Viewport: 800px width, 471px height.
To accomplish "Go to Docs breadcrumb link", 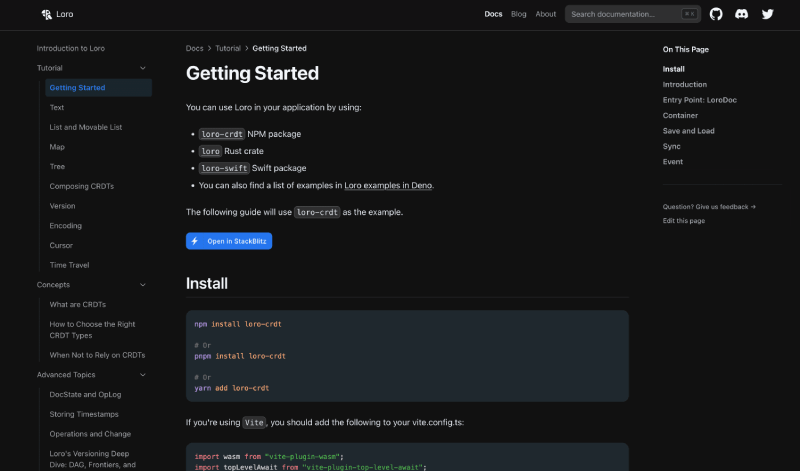I will [194, 48].
